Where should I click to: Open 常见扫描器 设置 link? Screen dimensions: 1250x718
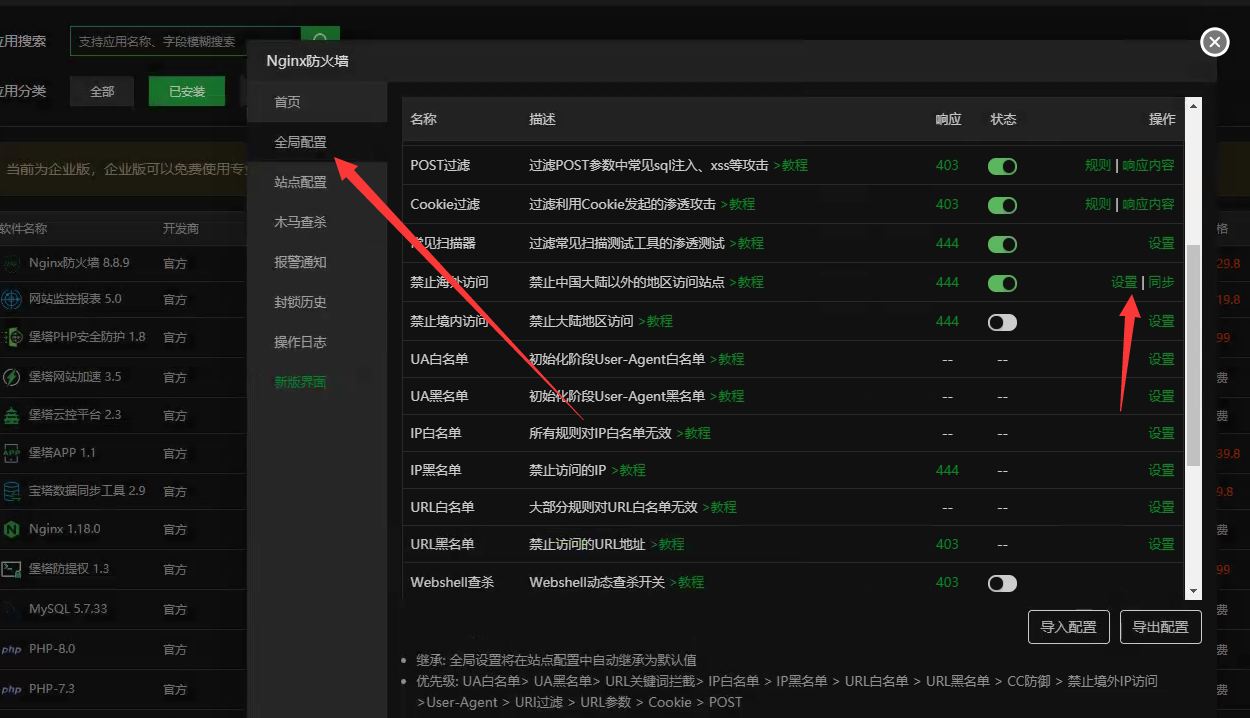click(1161, 243)
